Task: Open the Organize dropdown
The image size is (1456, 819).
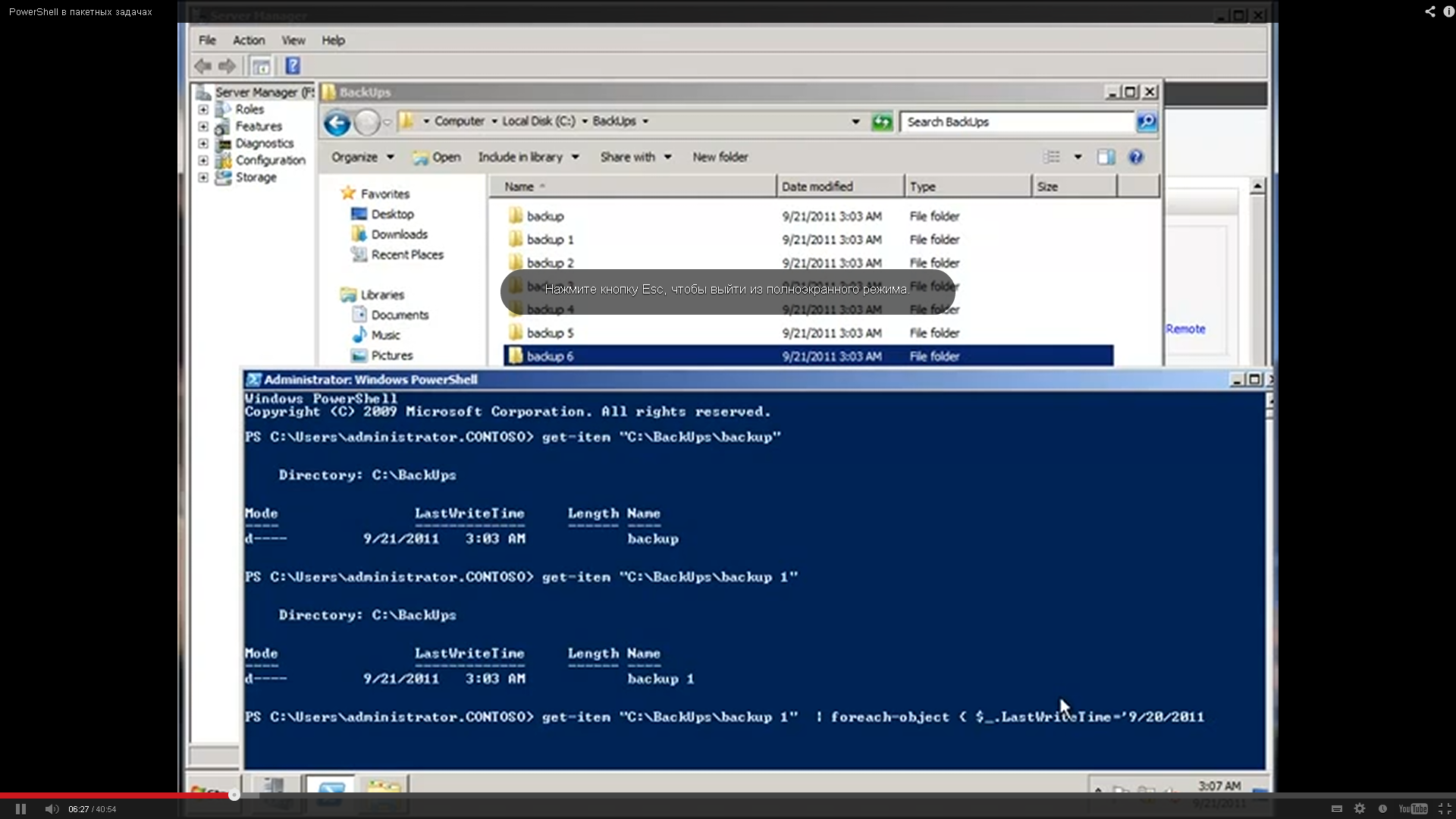Action: click(x=362, y=157)
